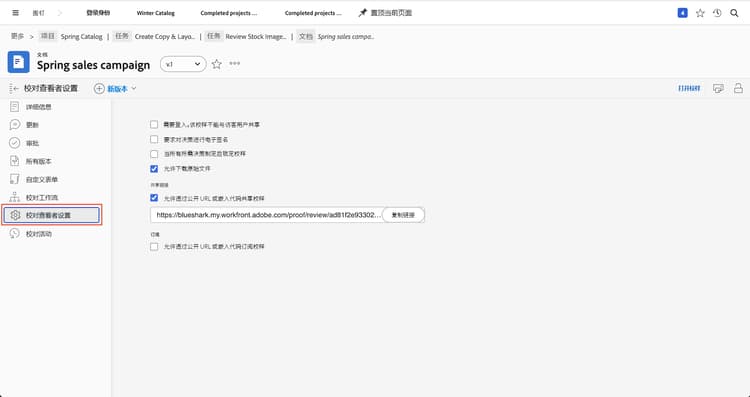This screenshot has height=397, width=750.
Task: Toggle the electronic signature checkbox
Action: (154, 139)
